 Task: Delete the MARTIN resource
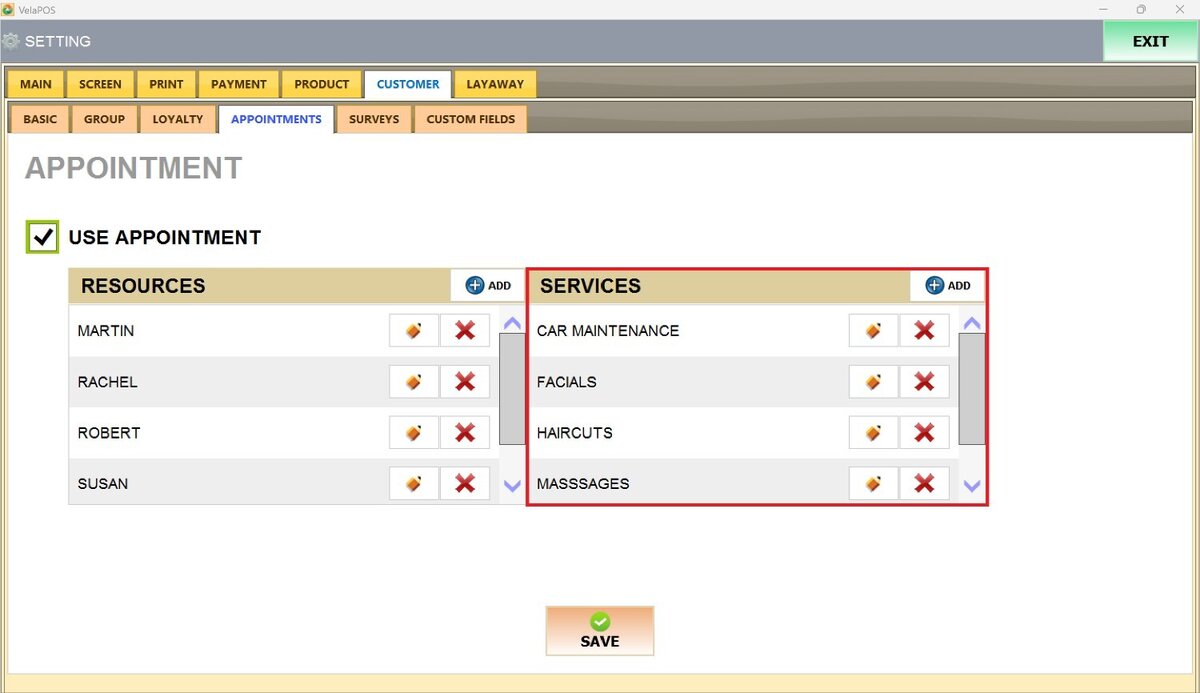[465, 331]
